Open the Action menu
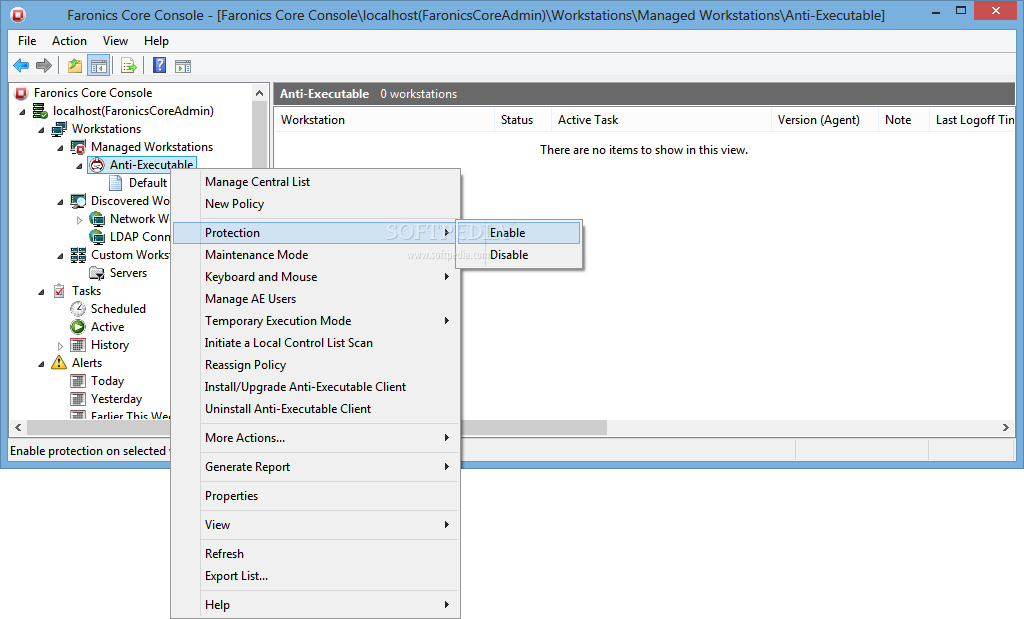The image size is (1024, 619). (69, 40)
